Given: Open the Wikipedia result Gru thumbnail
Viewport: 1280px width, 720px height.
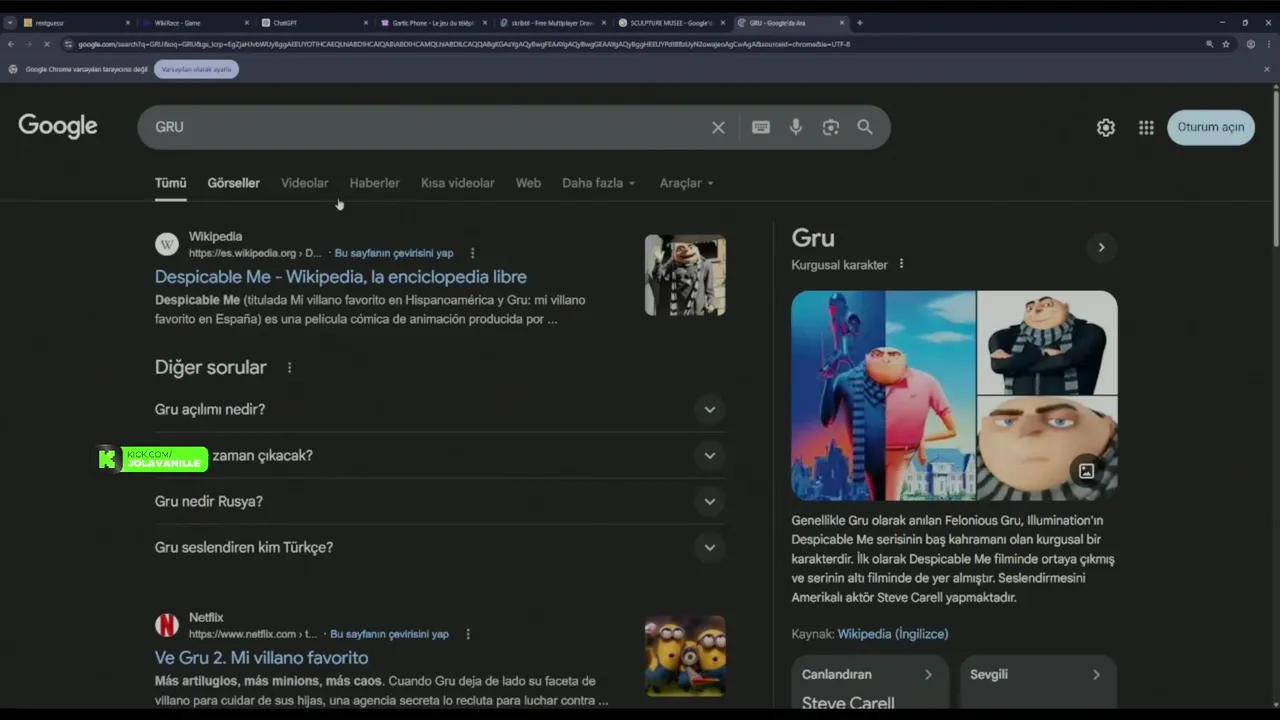Looking at the screenshot, I should (685, 275).
